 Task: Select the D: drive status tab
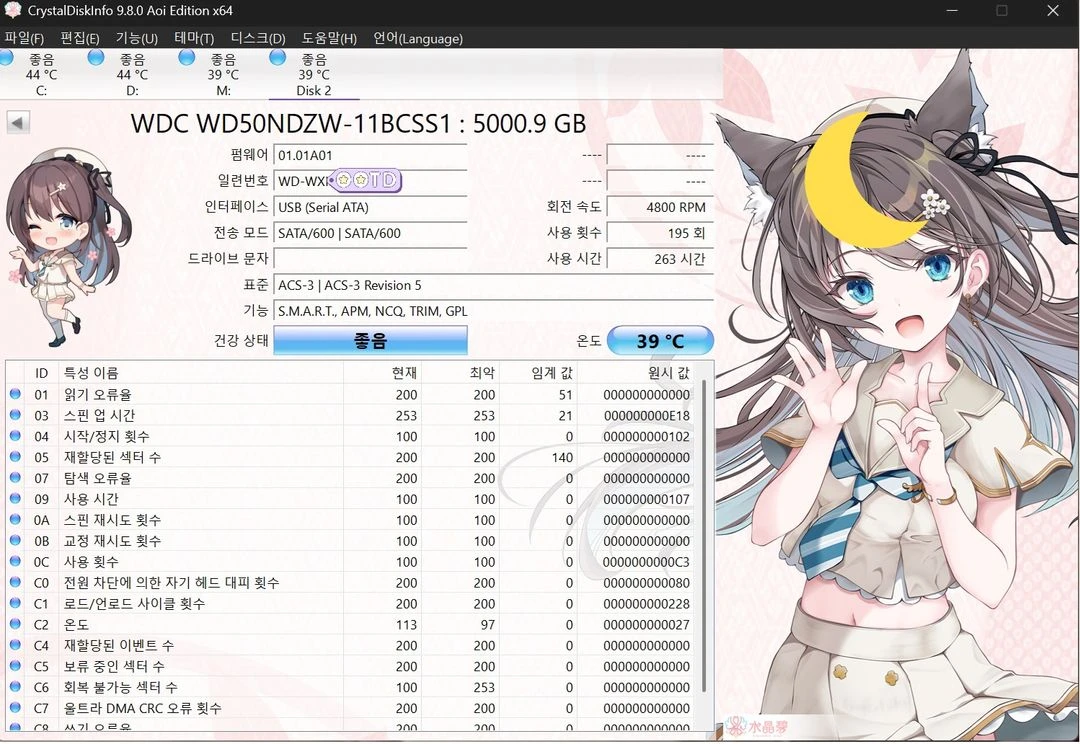click(132, 74)
